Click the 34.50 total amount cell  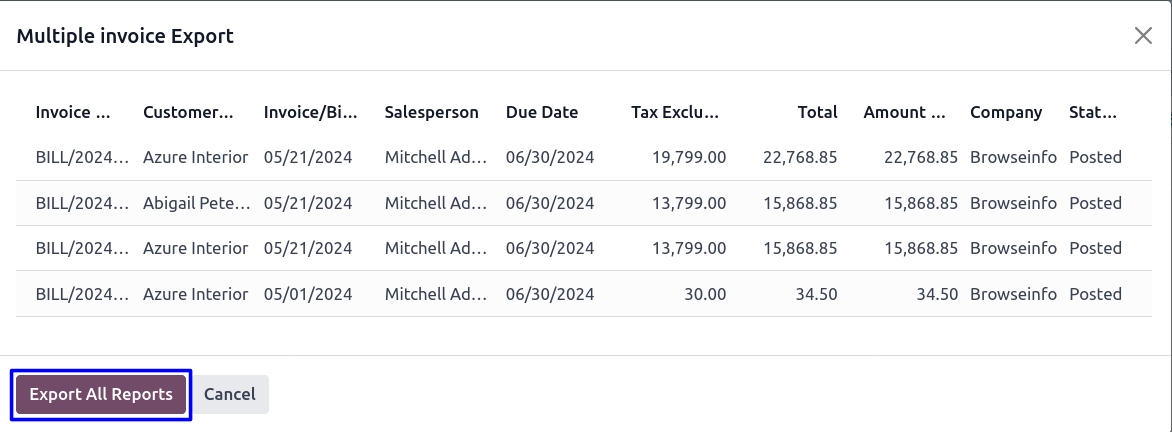click(x=817, y=294)
